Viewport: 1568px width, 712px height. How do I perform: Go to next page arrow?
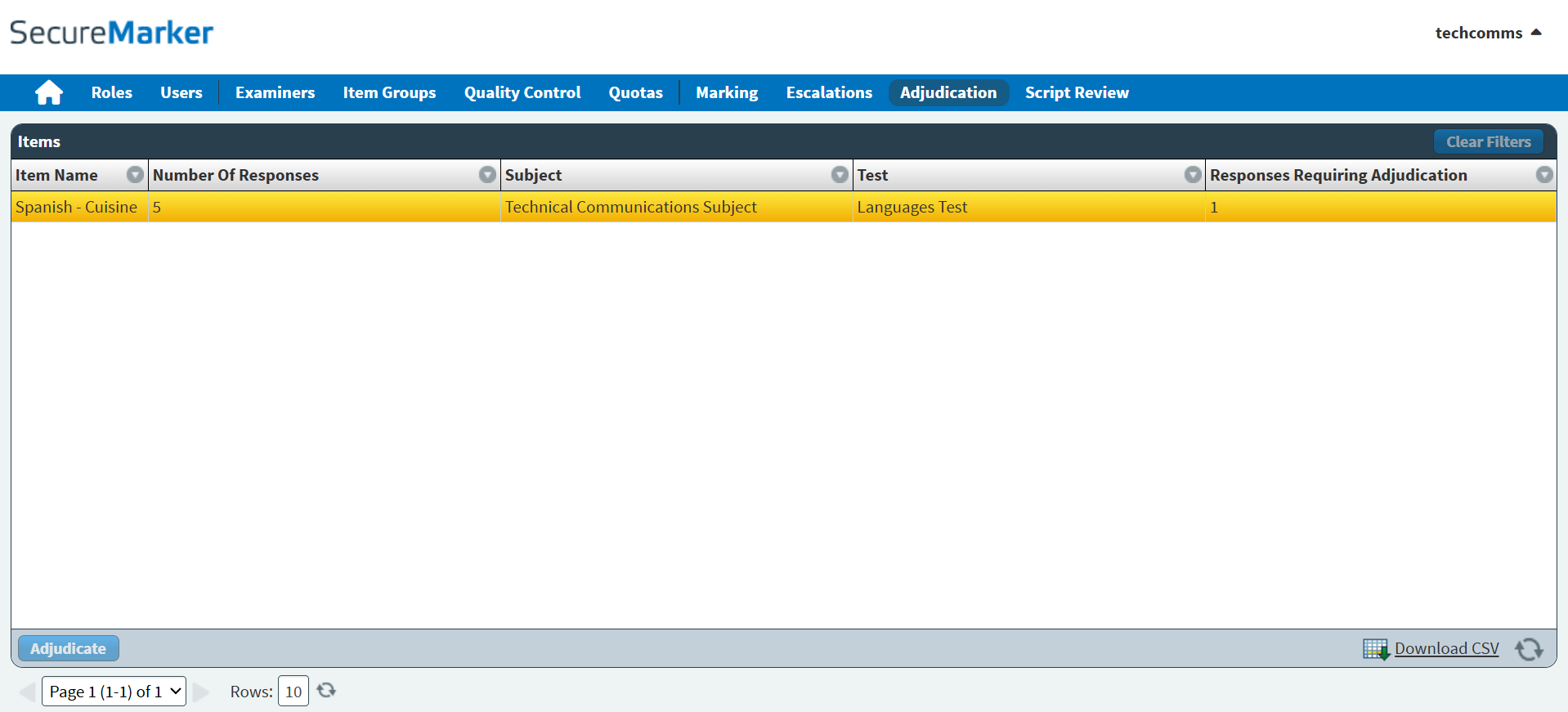tap(201, 692)
